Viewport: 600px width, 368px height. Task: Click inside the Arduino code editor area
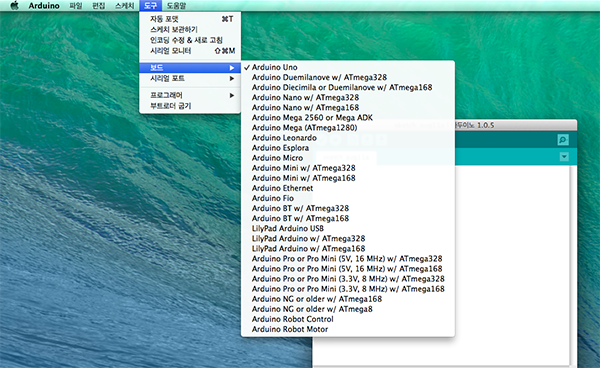[513, 264]
